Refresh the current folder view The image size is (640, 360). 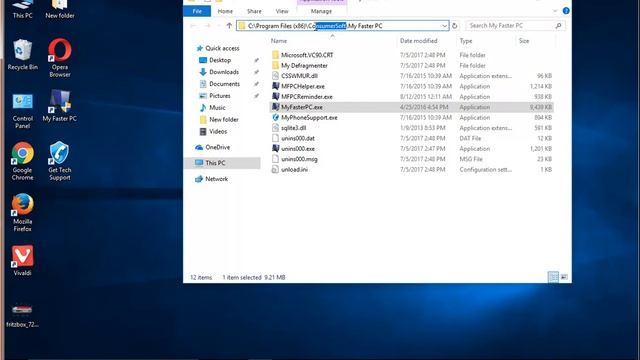click(x=455, y=26)
